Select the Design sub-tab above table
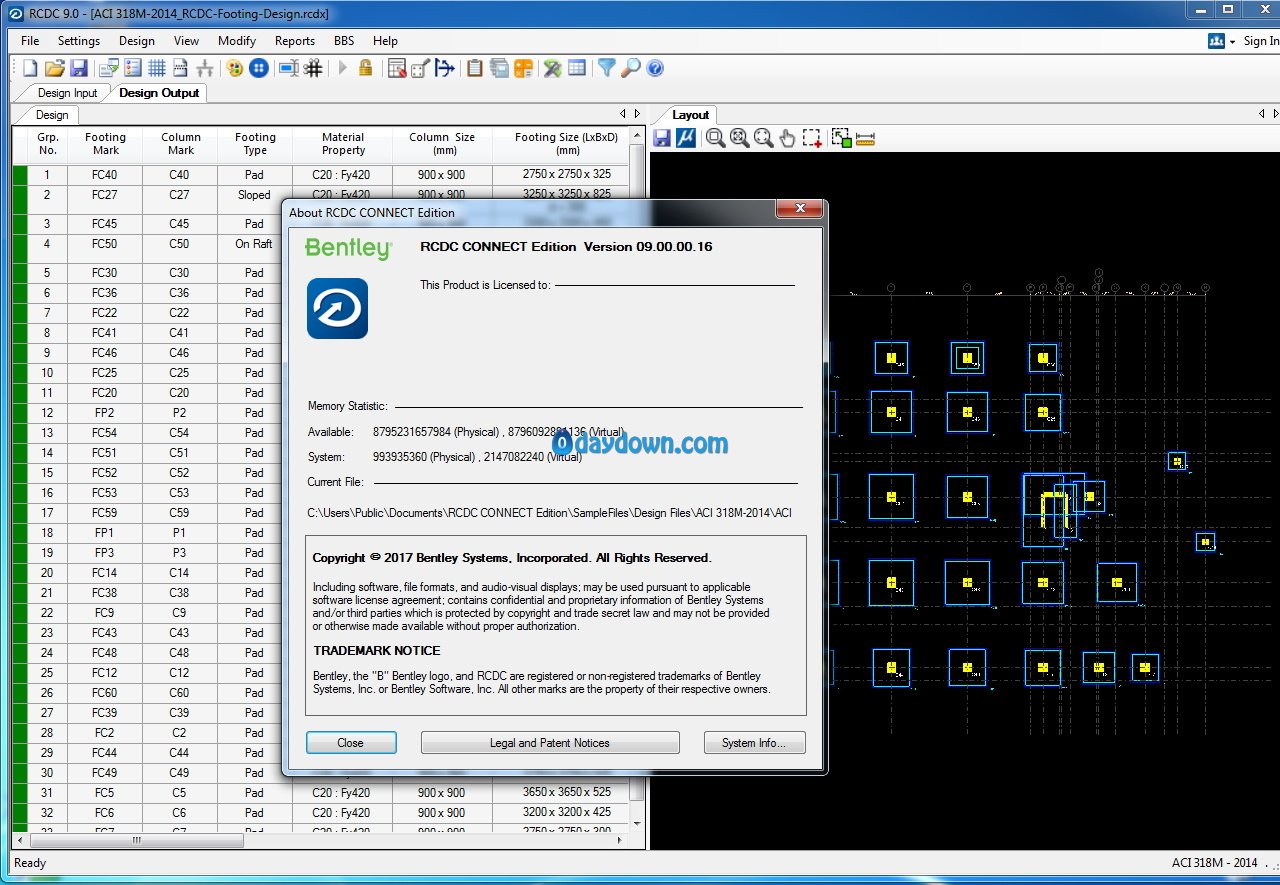This screenshot has width=1280, height=885. tap(52, 115)
